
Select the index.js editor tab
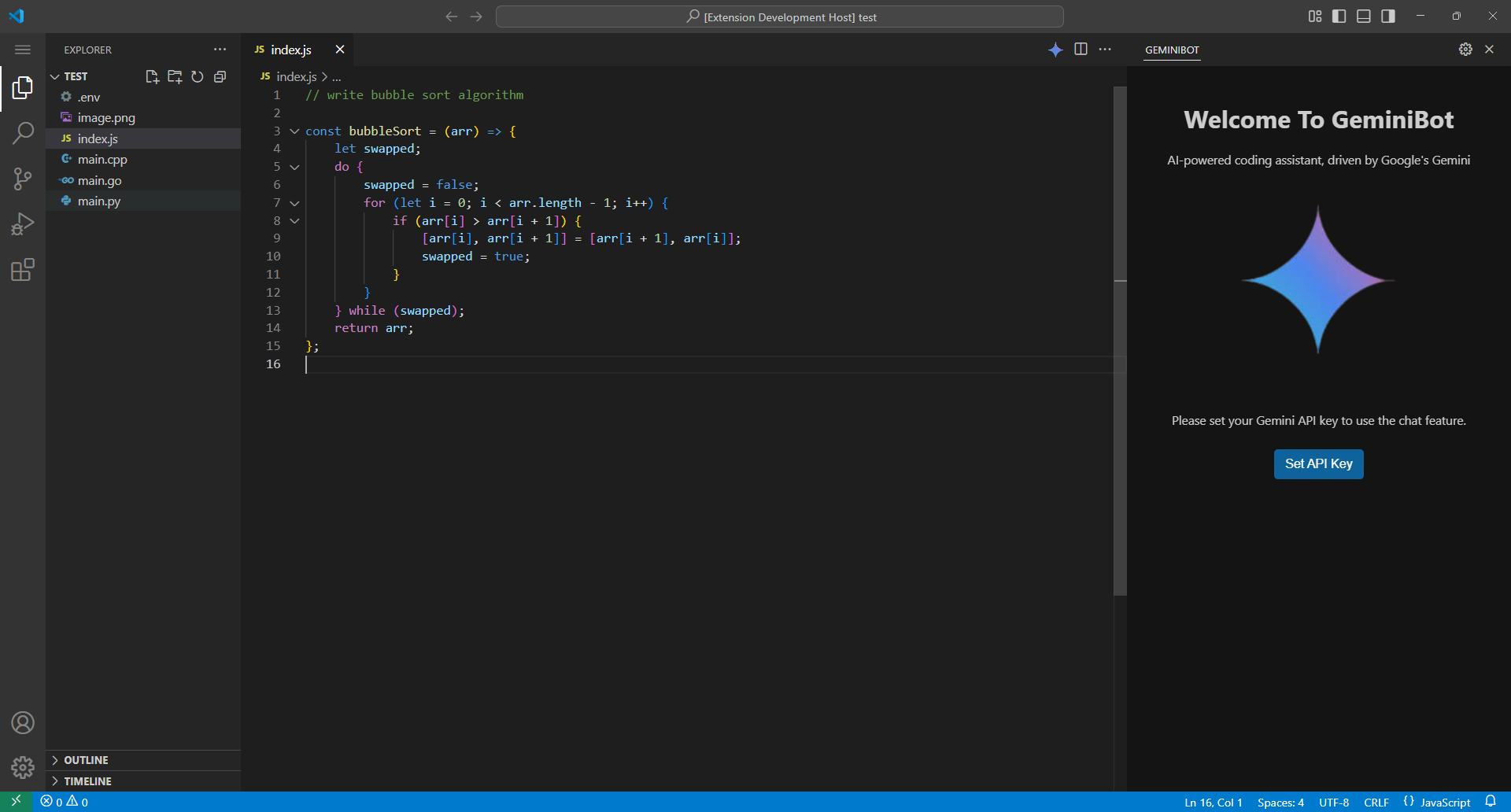click(x=290, y=50)
